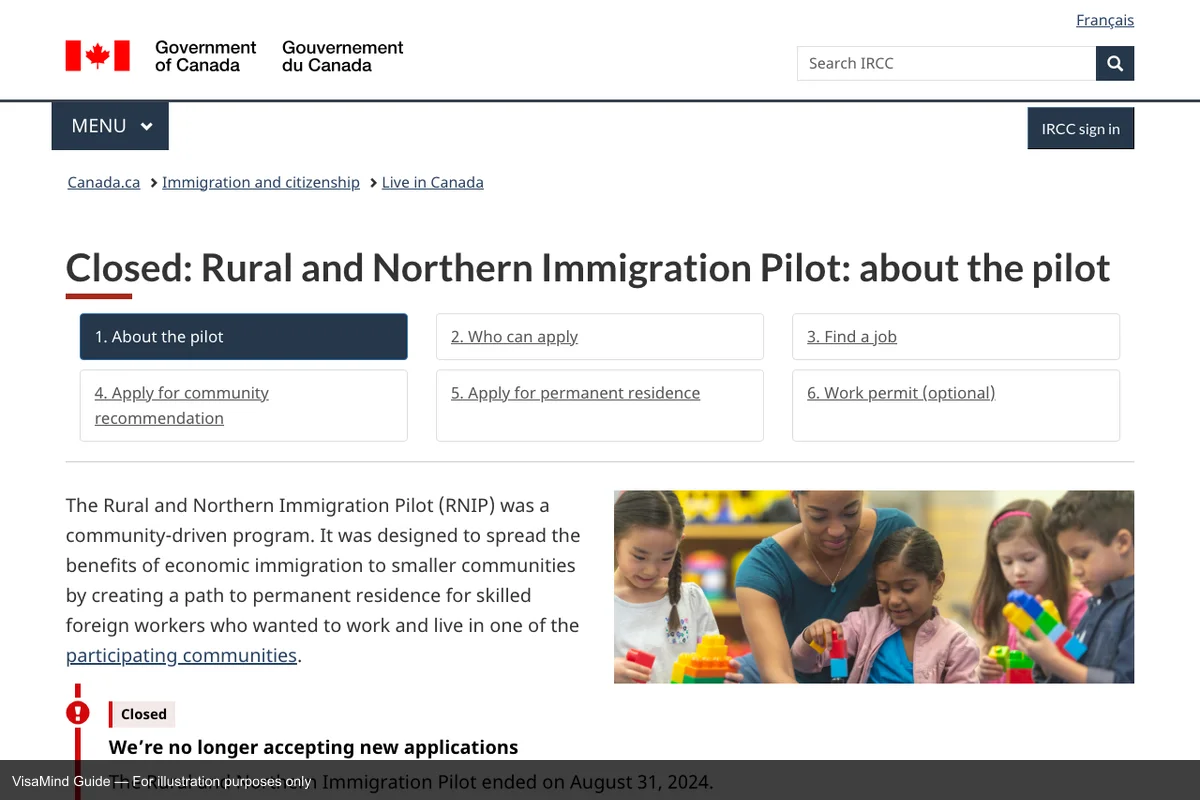This screenshot has height=800, width=1200.
Task: Select '5. Apply for permanent residence' tab
Action: (575, 393)
